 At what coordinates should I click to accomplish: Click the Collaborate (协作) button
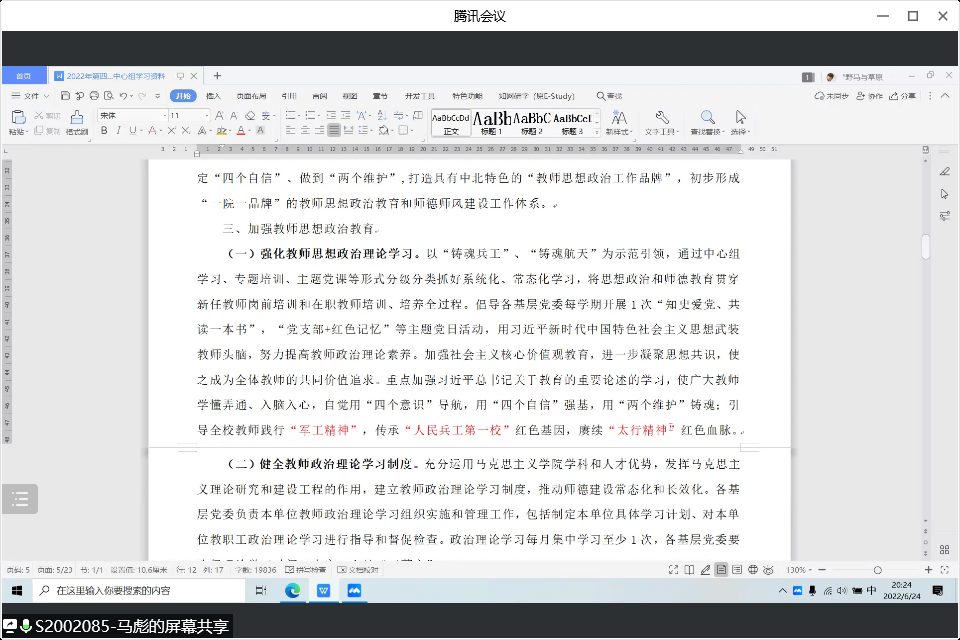pos(871,96)
